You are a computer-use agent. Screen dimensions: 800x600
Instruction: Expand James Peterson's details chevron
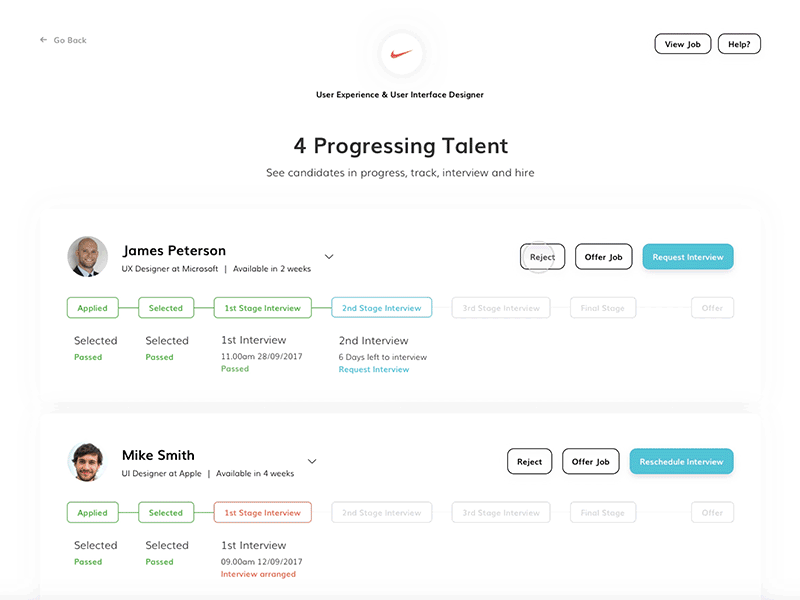[x=329, y=257]
